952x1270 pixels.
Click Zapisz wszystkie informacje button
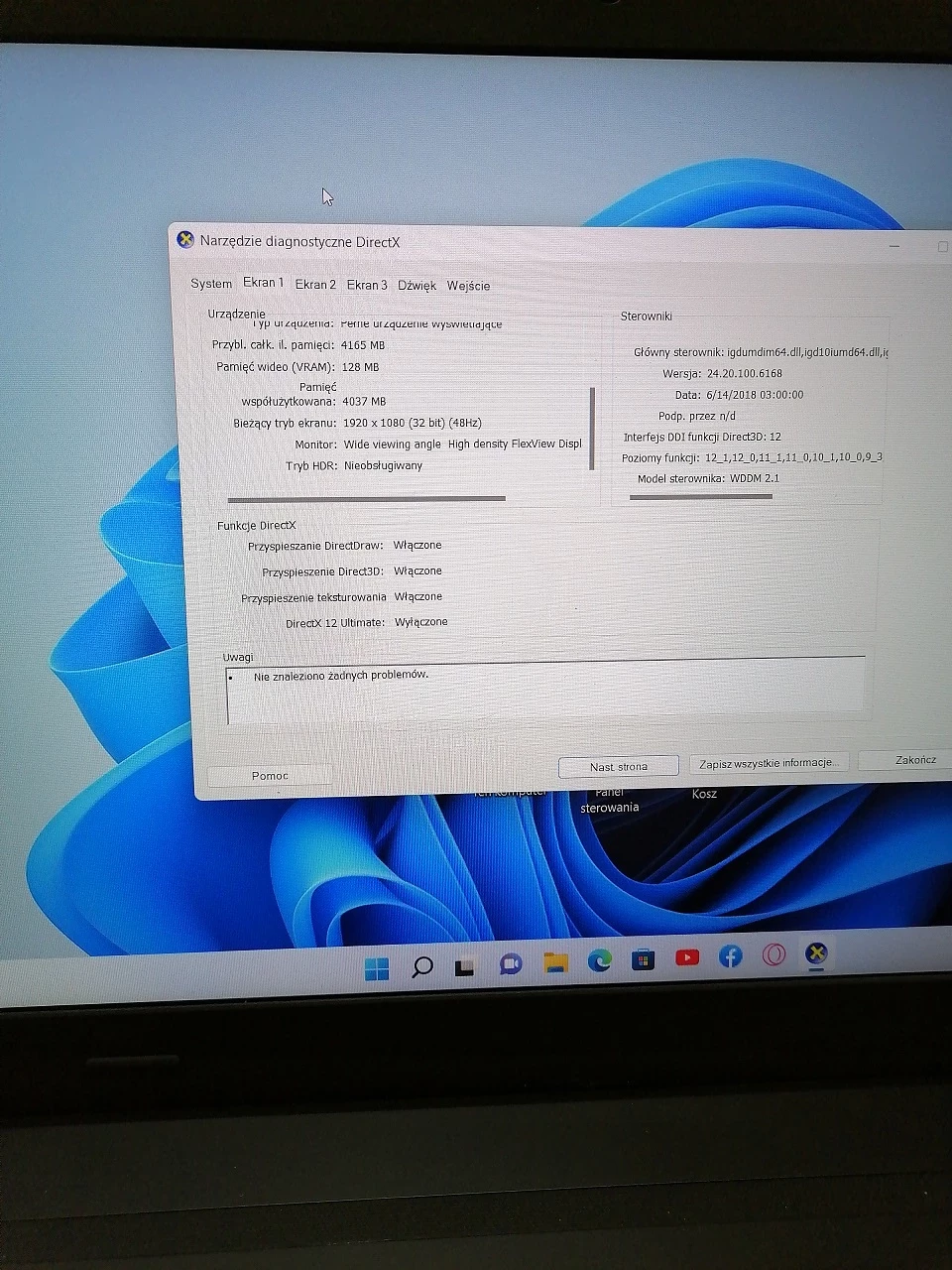pyautogui.click(x=770, y=762)
